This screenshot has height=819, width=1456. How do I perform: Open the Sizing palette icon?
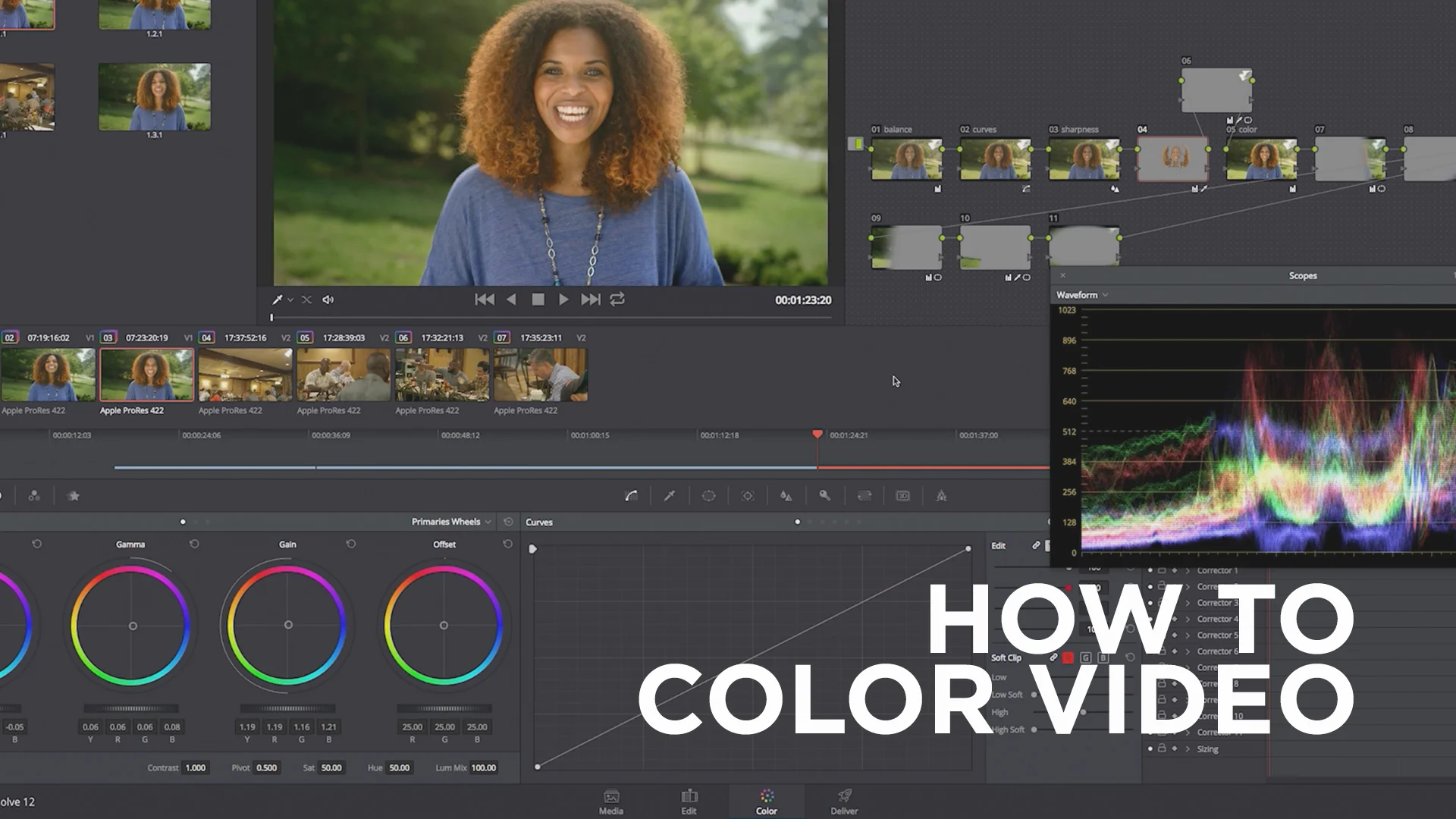[x=864, y=496]
